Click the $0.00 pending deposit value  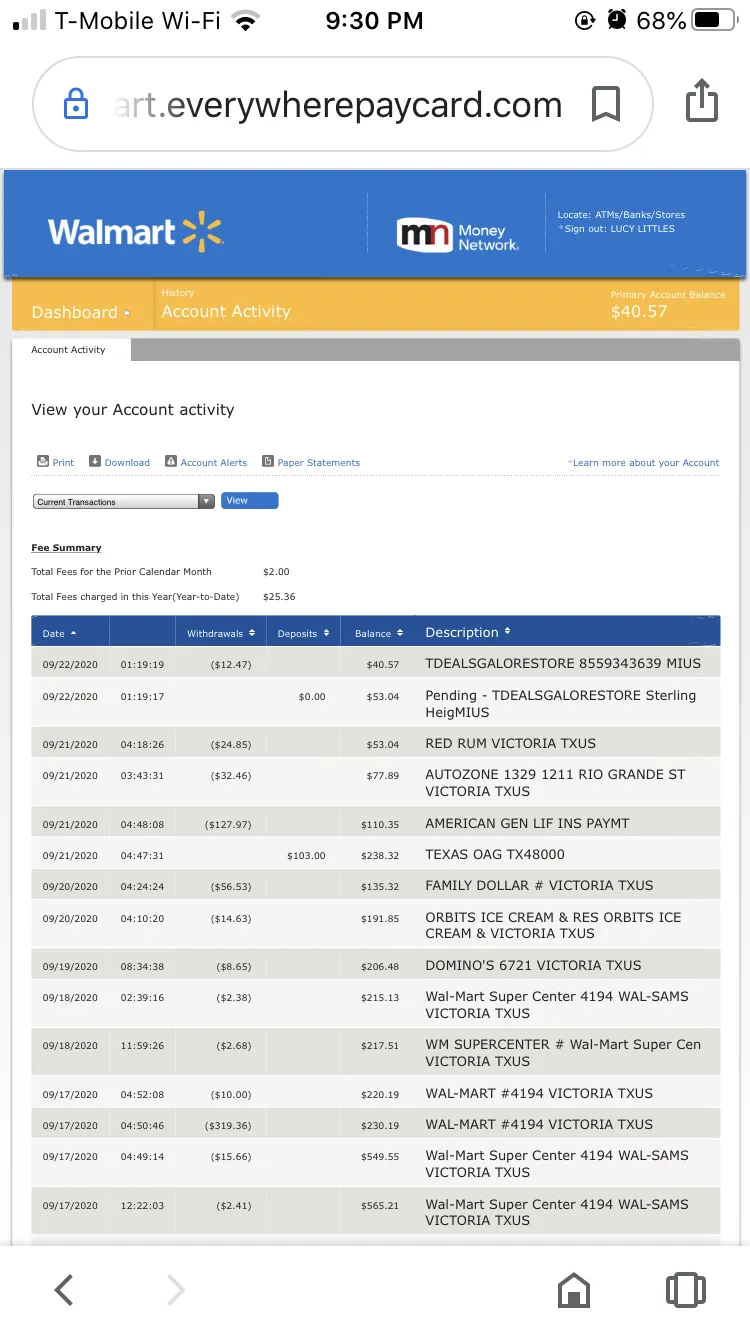coord(312,697)
